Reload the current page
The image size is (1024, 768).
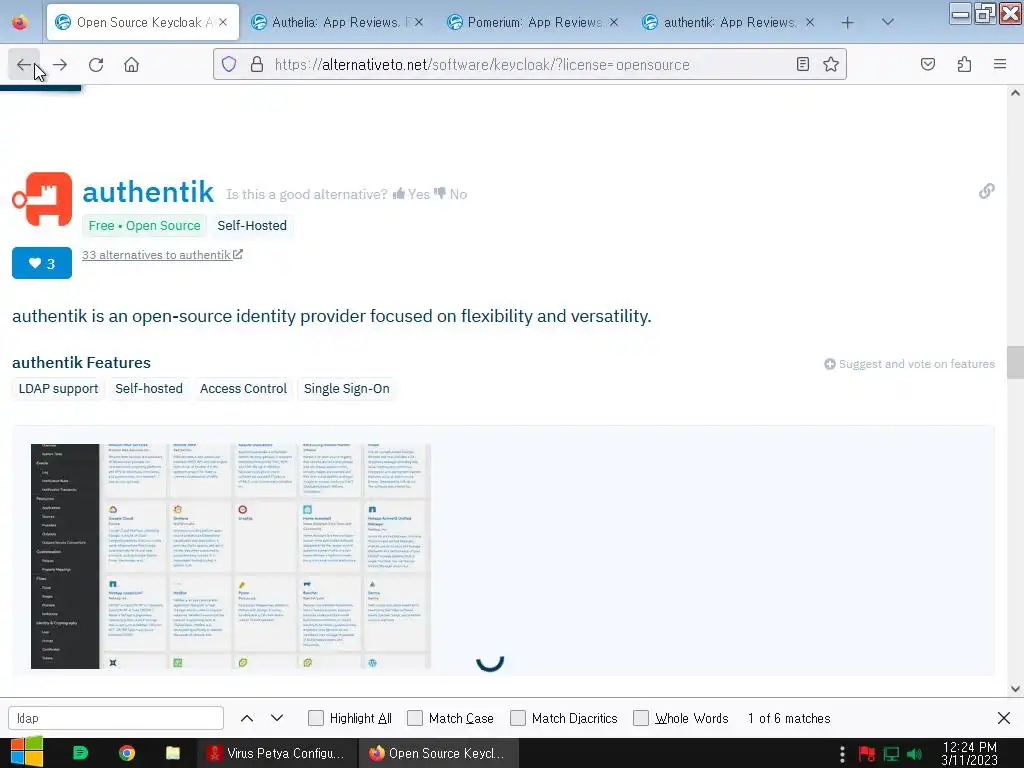96,65
